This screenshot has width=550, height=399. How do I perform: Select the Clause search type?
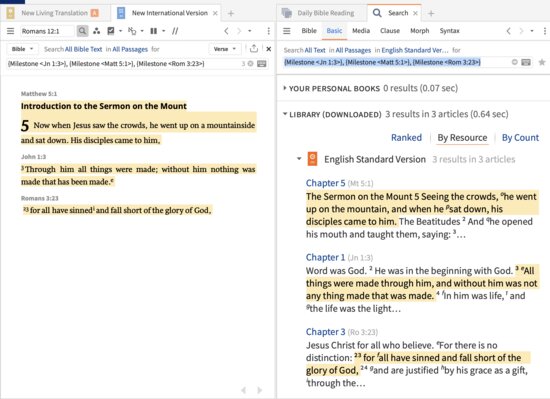390,31
